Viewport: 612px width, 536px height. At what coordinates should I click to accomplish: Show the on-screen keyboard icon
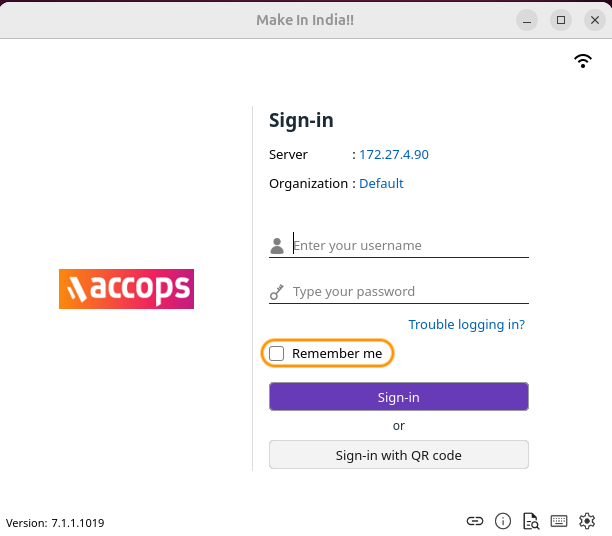[x=559, y=521]
